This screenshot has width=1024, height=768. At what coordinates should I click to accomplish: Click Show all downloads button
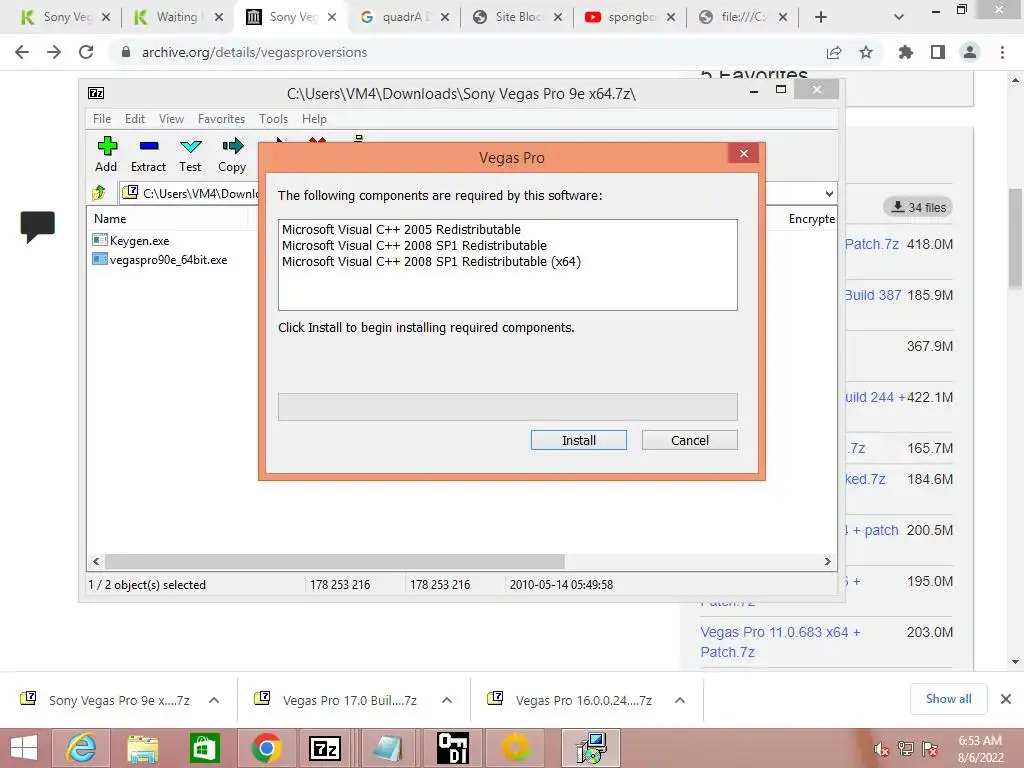(x=948, y=699)
